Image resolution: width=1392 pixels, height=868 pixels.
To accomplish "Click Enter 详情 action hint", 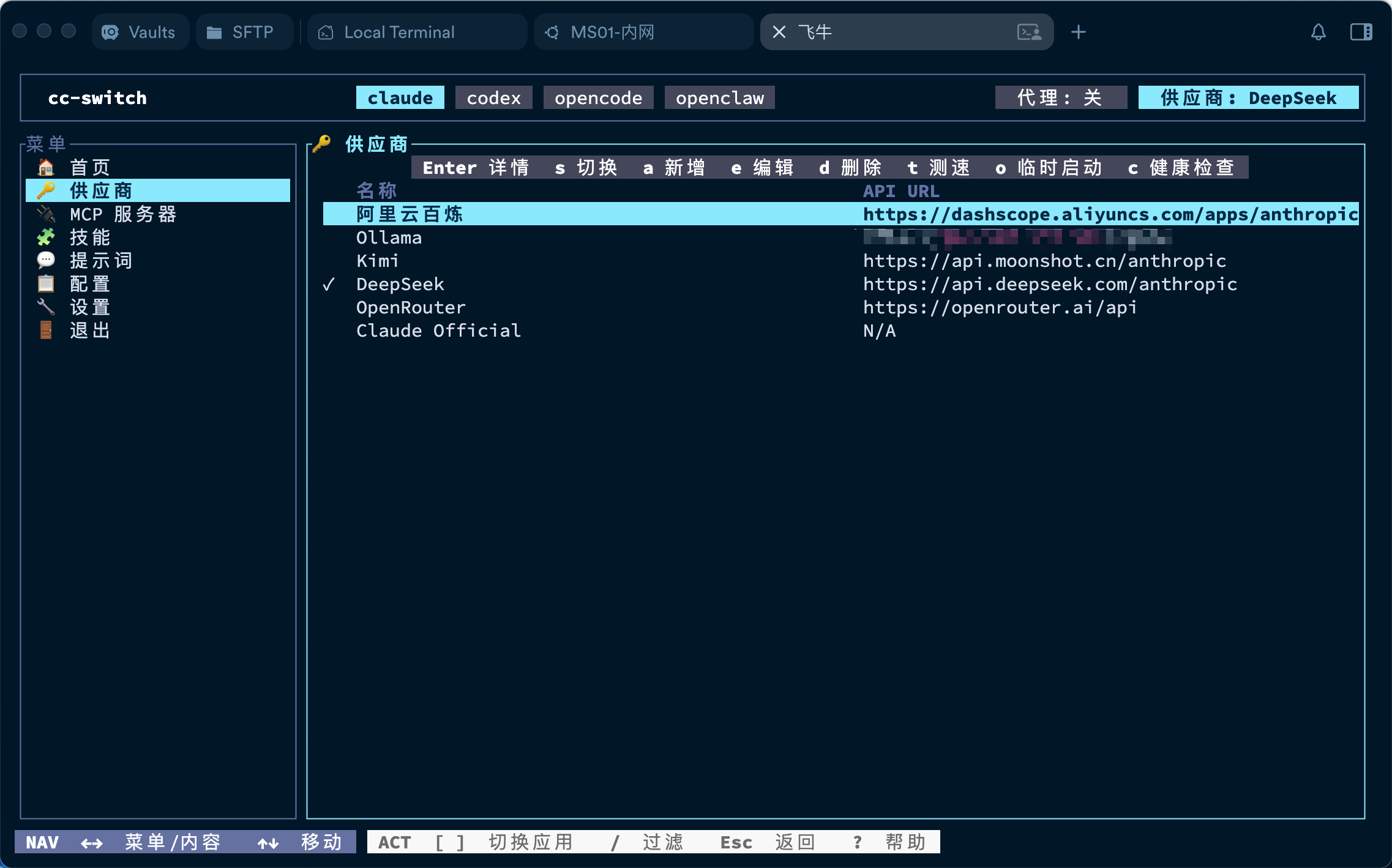I will (x=476, y=168).
